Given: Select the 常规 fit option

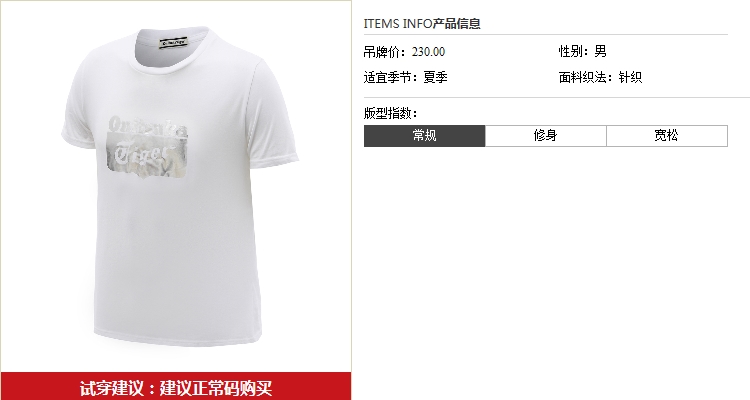Looking at the screenshot, I should tap(424, 136).
